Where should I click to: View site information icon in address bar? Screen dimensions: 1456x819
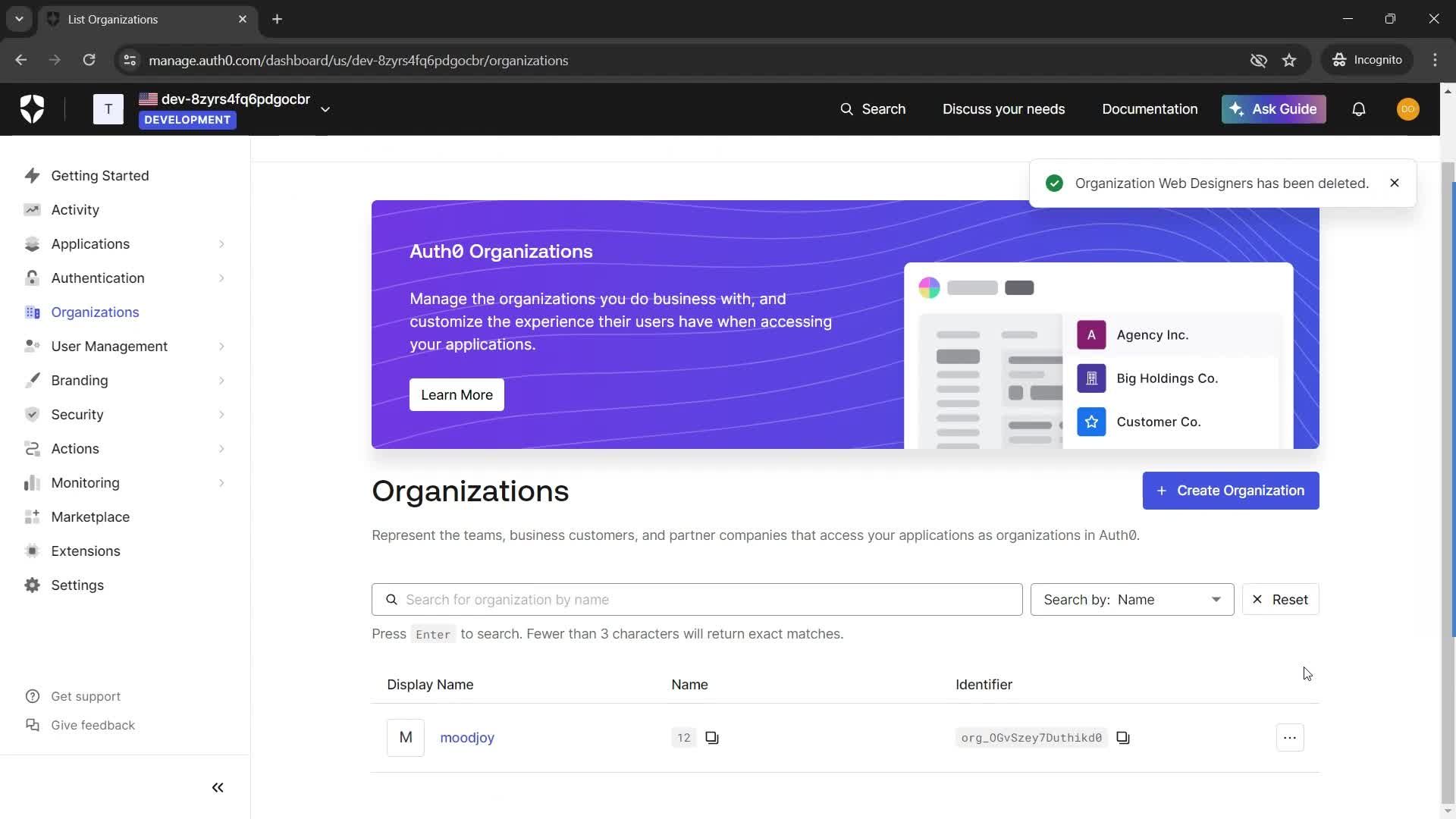[130, 60]
